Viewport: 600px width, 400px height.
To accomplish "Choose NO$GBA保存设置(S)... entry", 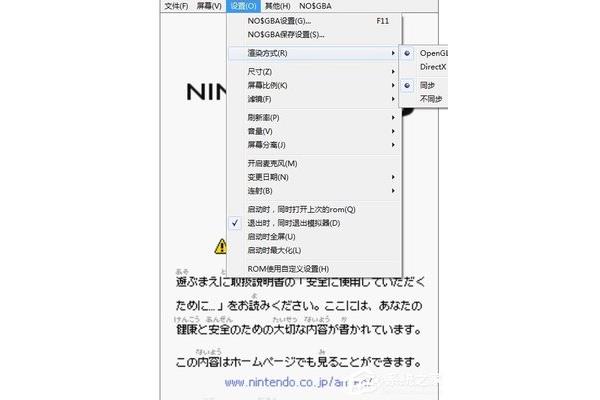I will 314,35.
